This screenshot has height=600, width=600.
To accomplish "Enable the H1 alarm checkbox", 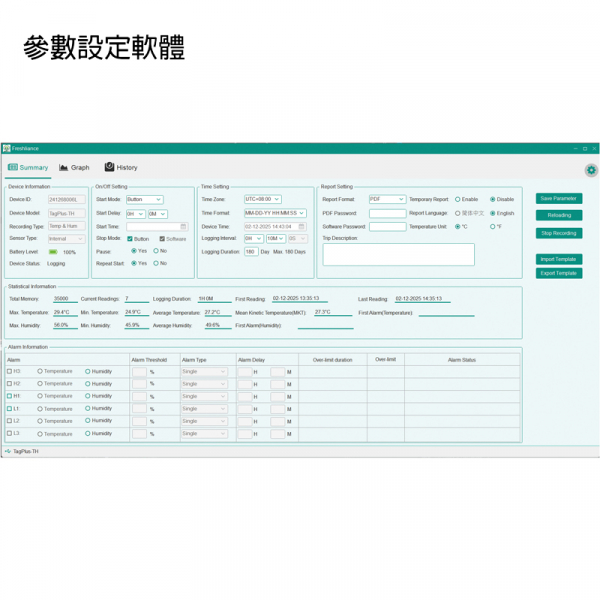I will pyautogui.click(x=9, y=396).
